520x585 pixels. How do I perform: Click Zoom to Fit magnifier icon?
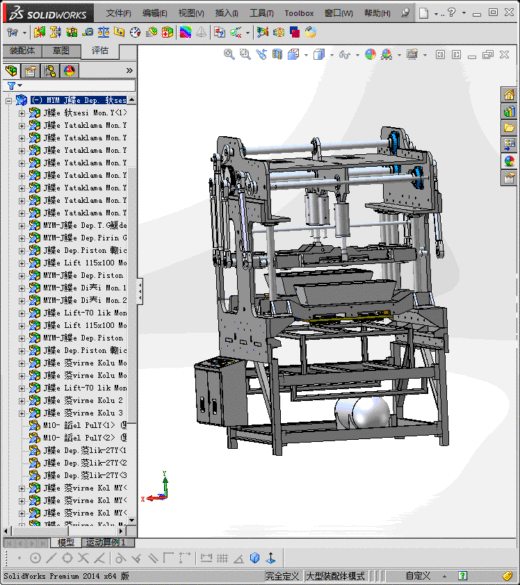pyautogui.click(x=229, y=55)
